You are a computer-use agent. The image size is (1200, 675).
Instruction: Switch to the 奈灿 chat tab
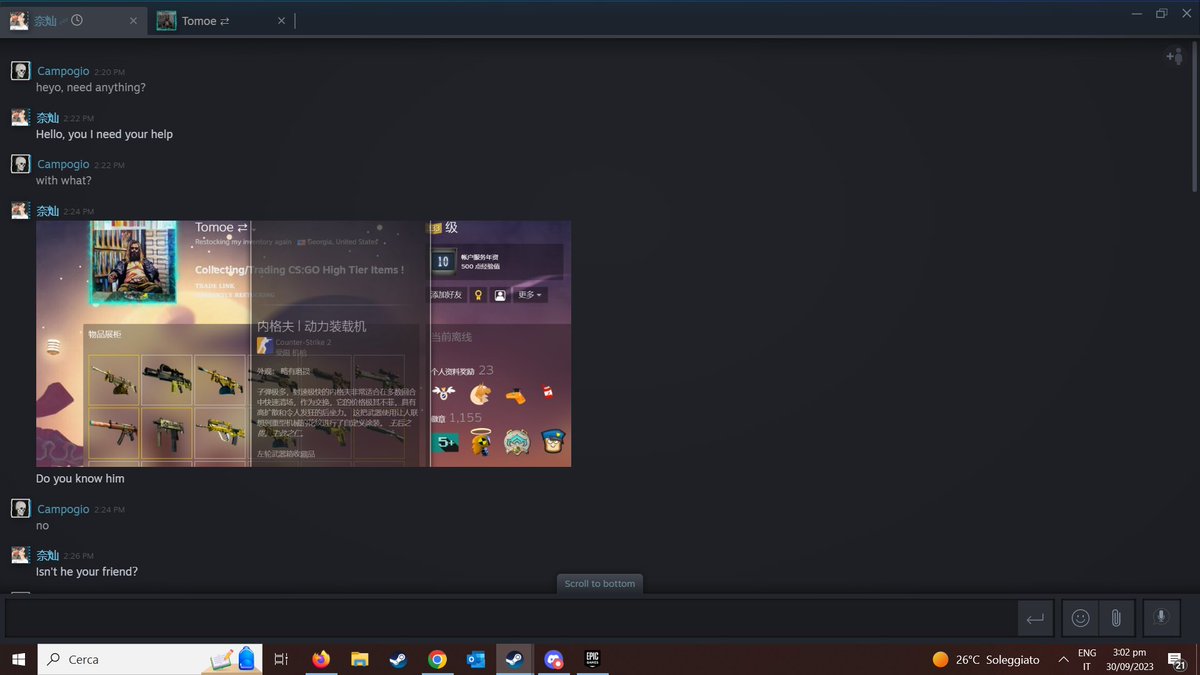point(75,20)
